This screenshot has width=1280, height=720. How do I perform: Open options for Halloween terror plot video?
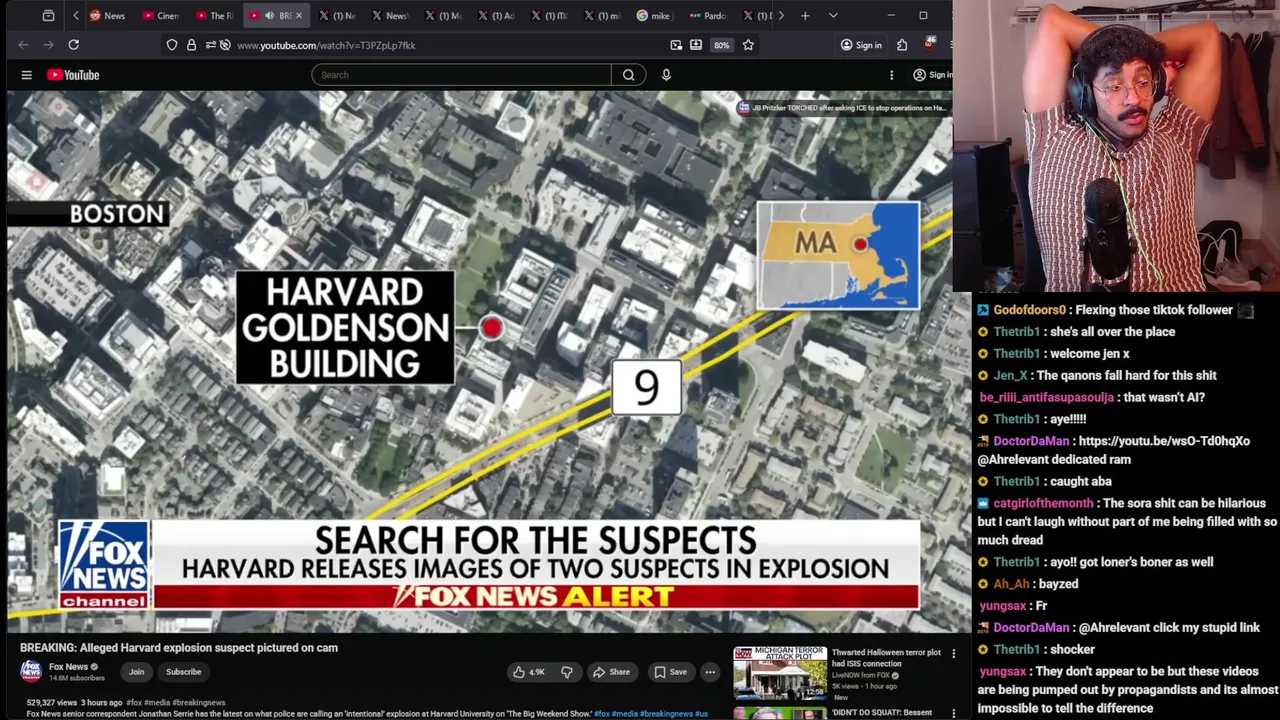point(953,654)
